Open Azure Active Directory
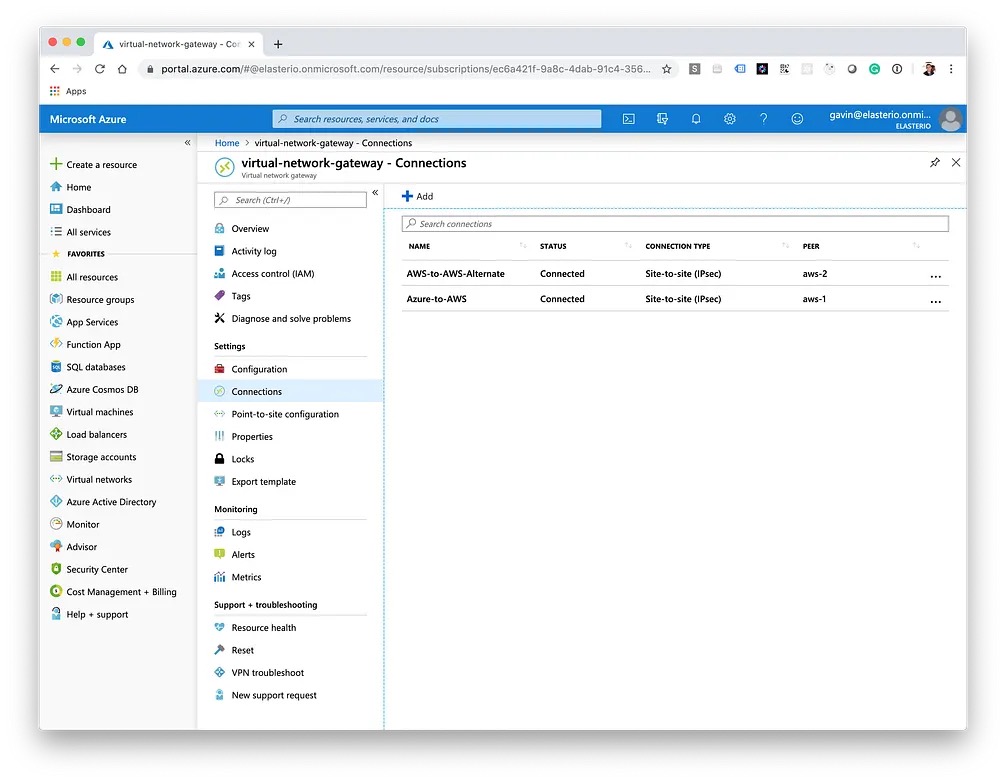This screenshot has width=1006, height=782. tap(103, 501)
